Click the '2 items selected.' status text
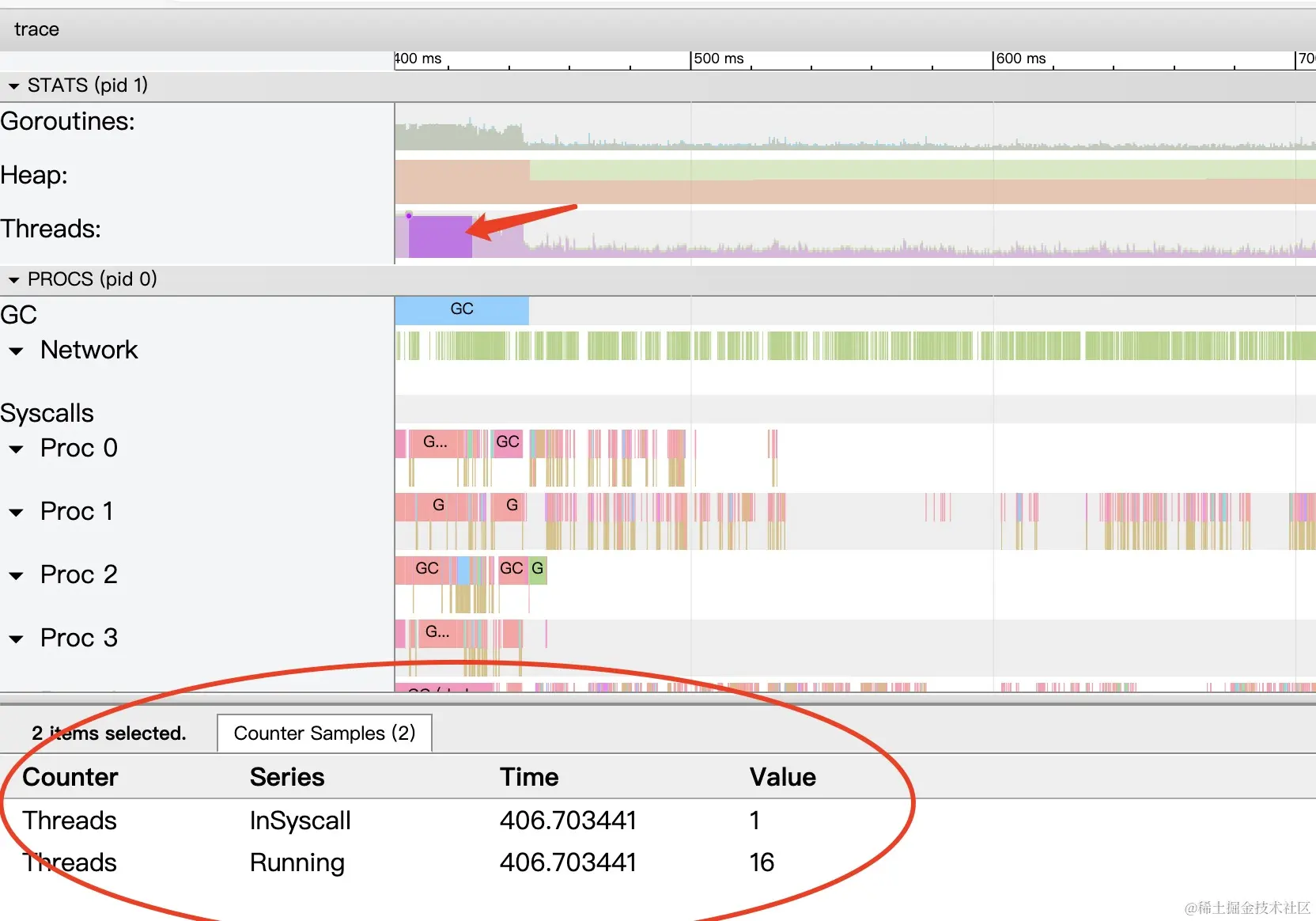Viewport: 1316px width, 921px height. [109, 733]
